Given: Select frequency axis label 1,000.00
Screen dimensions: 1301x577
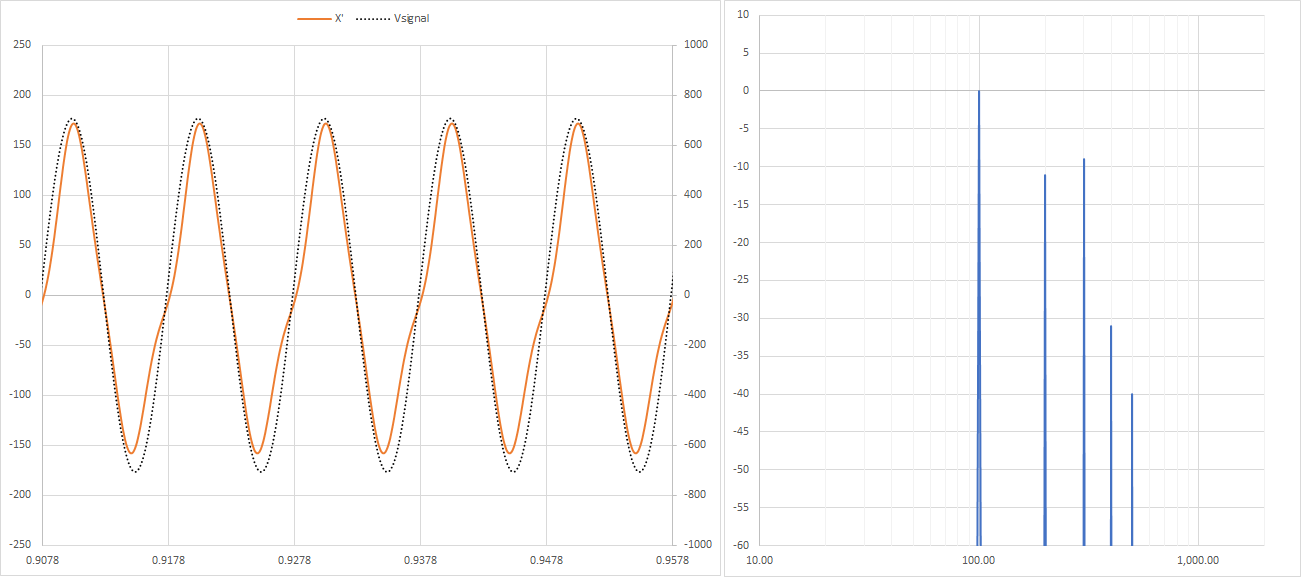Looking at the screenshot, I should point(1198,560).
